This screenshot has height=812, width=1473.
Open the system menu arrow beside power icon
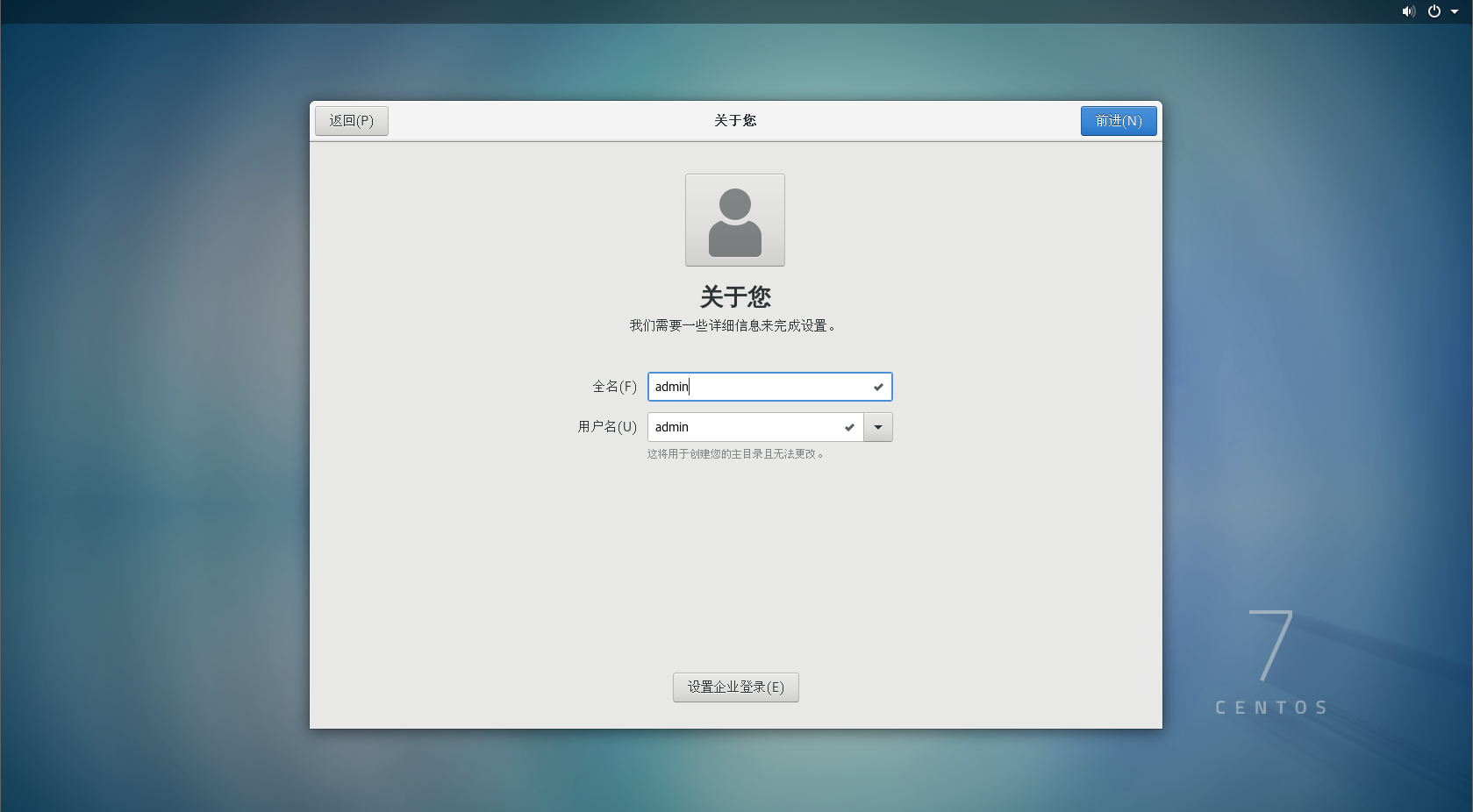click(x=1455, y=12)
